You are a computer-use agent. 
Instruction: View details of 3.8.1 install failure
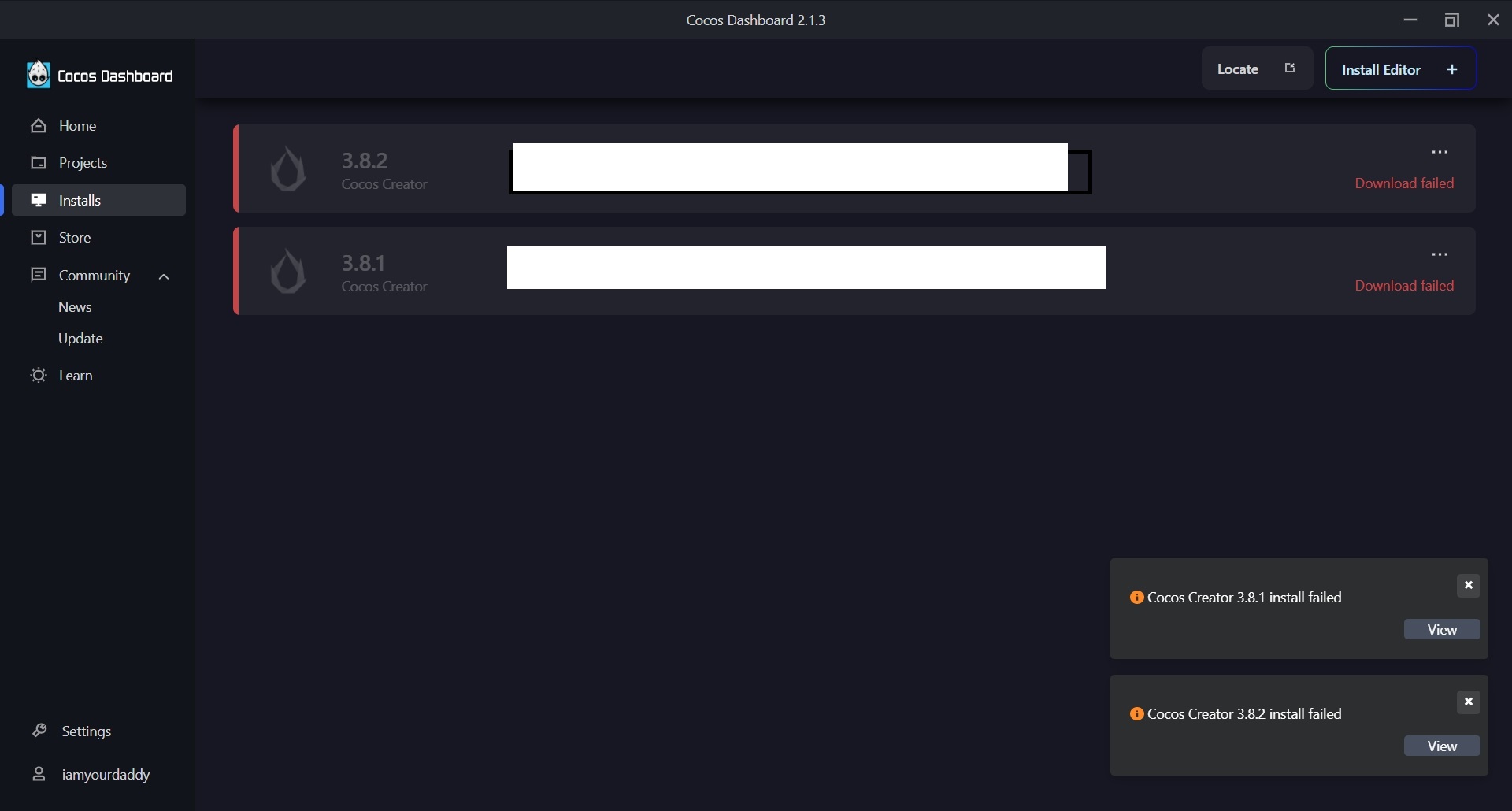(1442, 630)
